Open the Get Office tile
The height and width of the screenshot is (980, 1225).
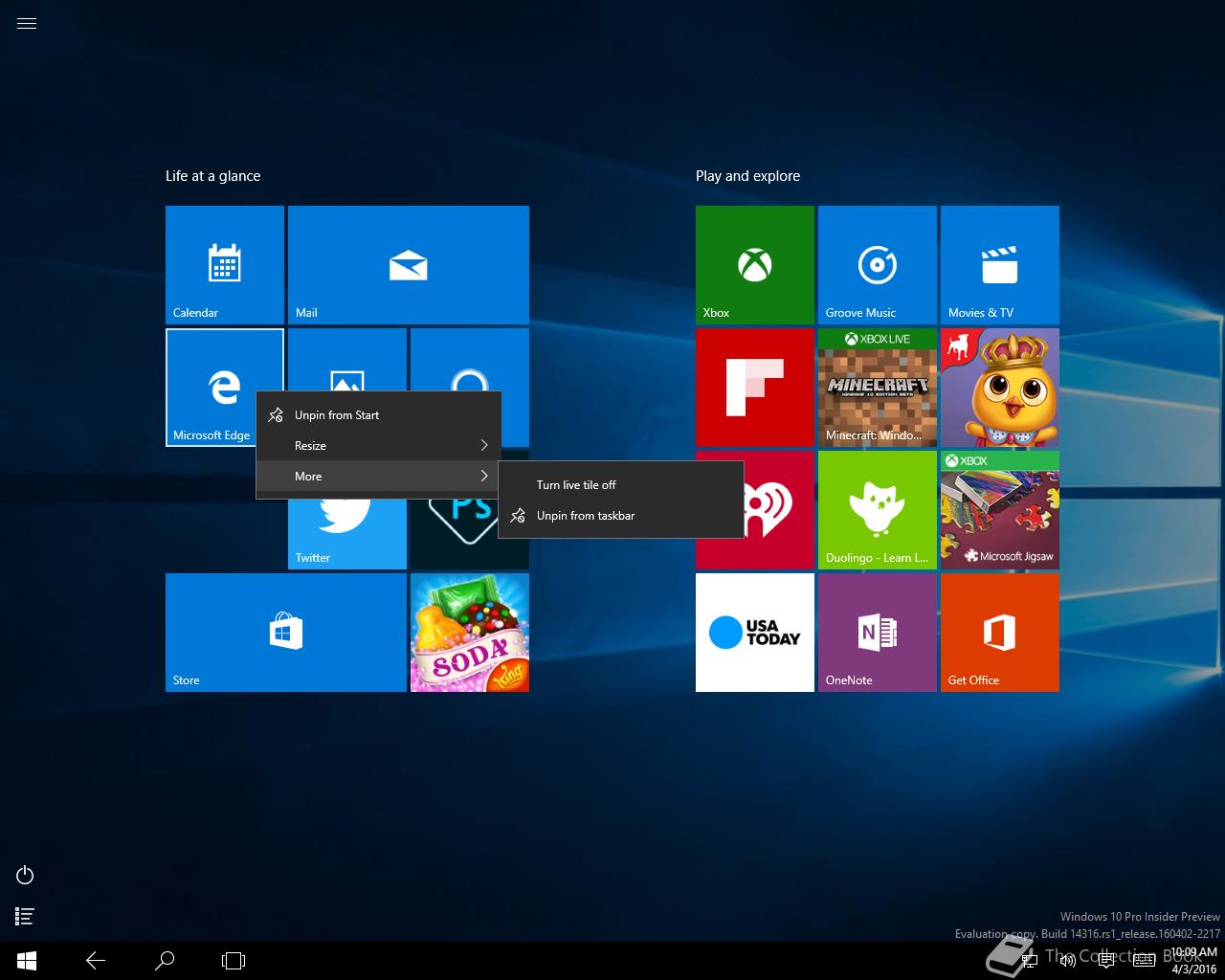1000,633
